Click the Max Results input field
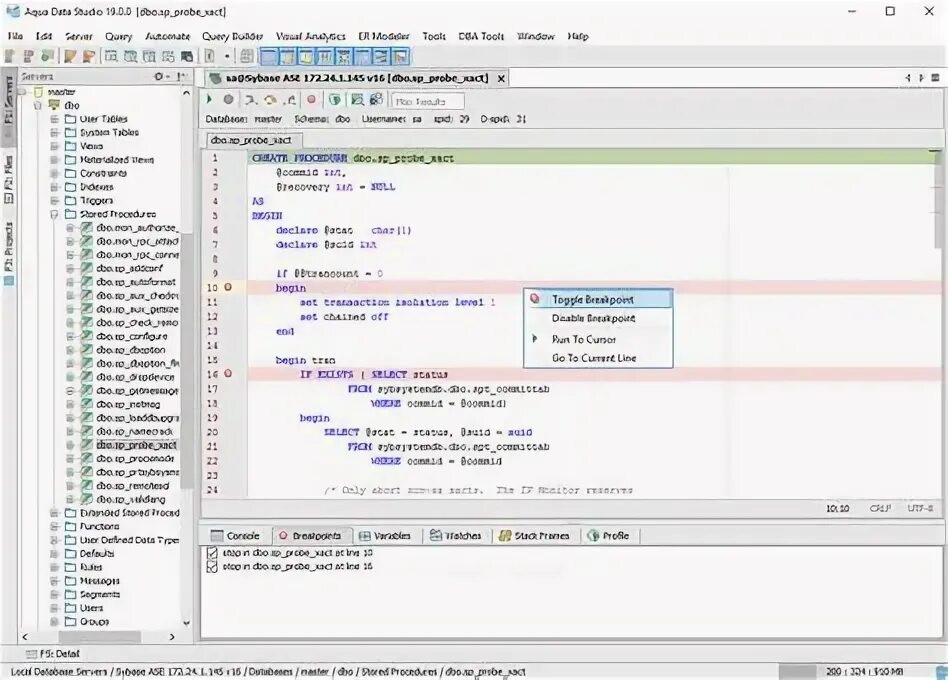This screenshot has height=680, width=948. tap(427, 101)
